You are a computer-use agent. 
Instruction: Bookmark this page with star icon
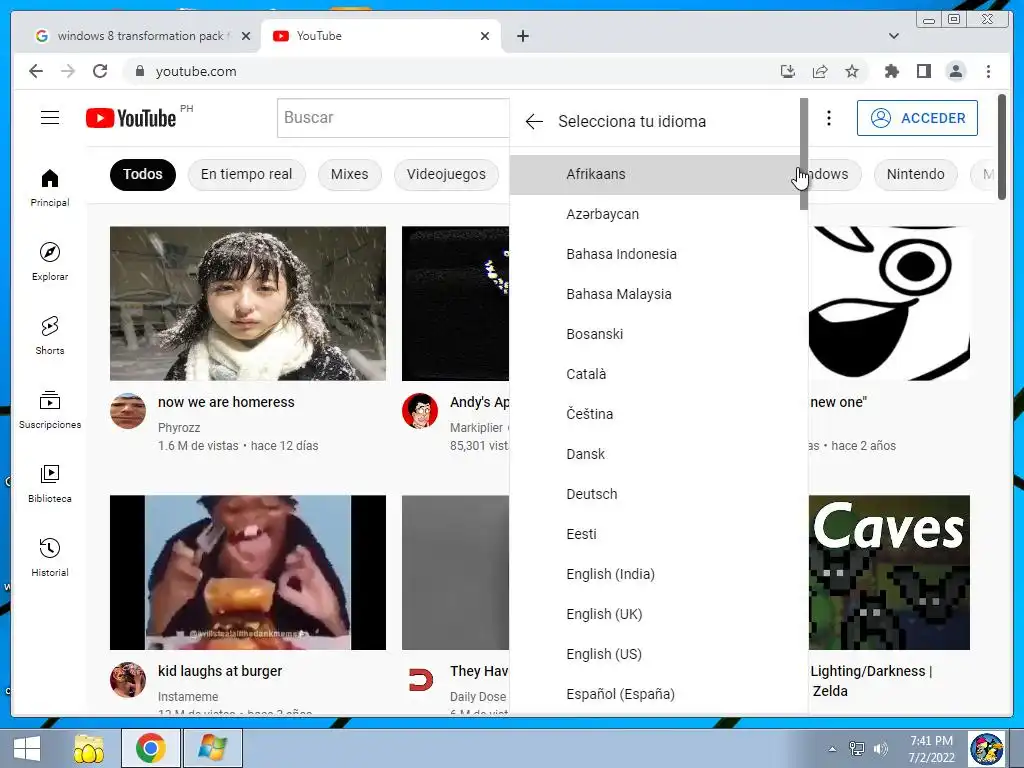pyautogui.click(x=852, y=71)
